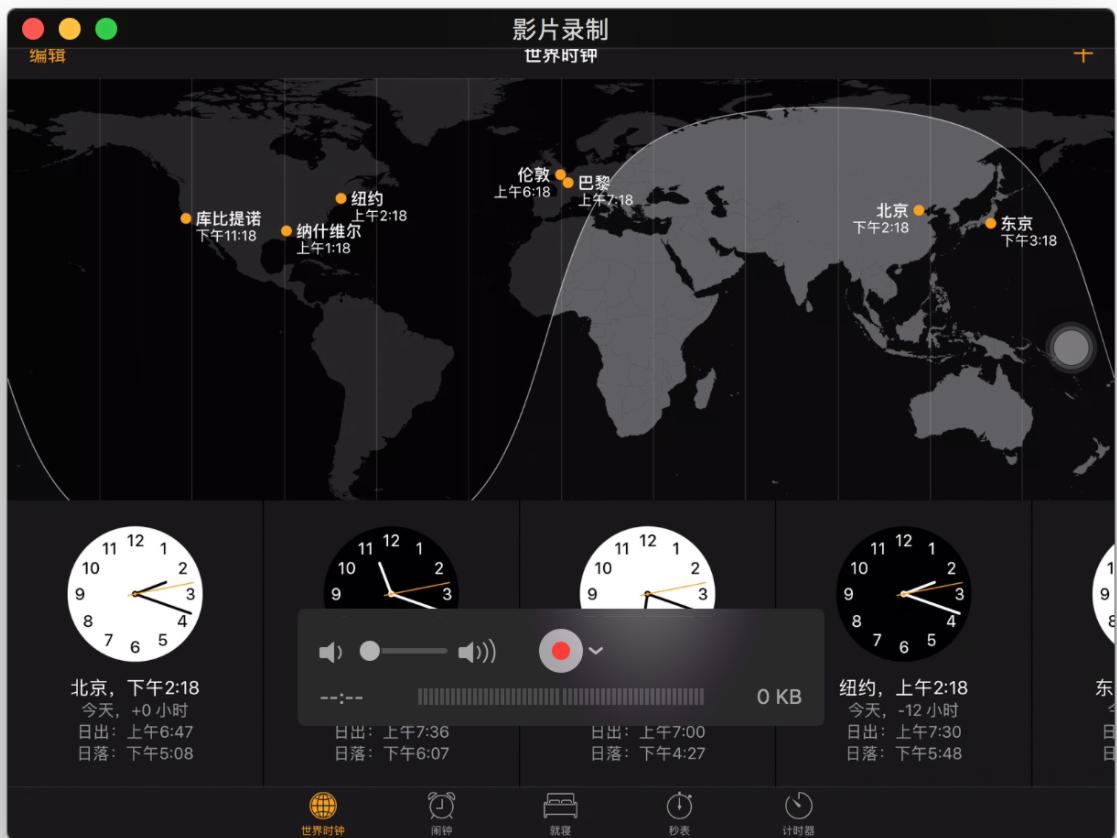This screenshot has height=838, width=1117.
Task: Click the gray circular button on the map's right edge
Action: pos(1070,348)
